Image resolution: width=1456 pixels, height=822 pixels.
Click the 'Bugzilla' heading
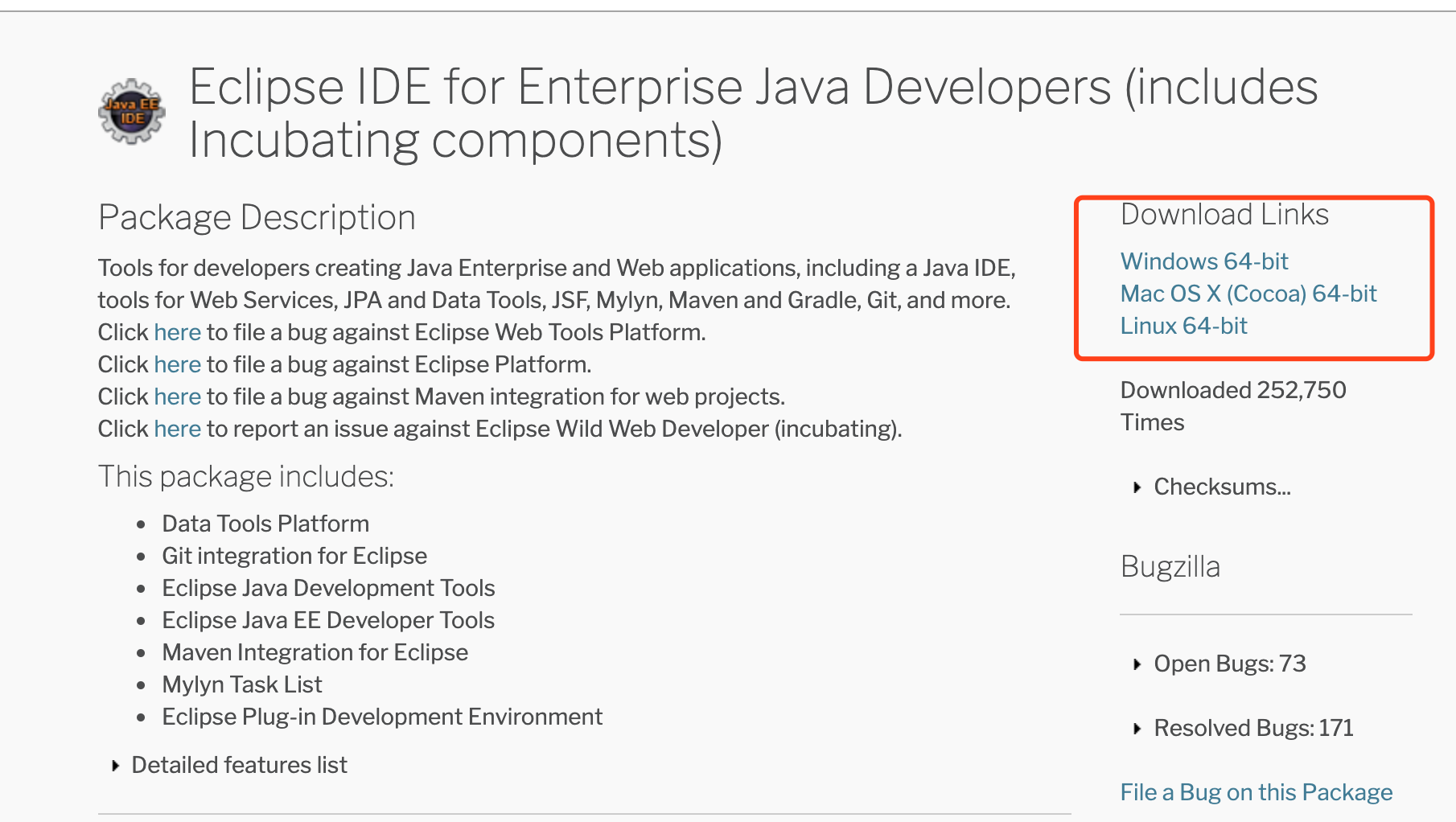(x=1170, y=567)
